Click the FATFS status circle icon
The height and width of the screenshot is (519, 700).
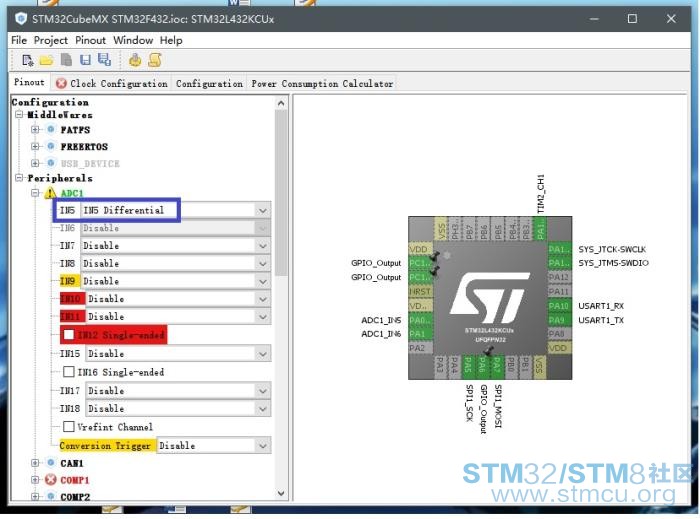[51, 129]
